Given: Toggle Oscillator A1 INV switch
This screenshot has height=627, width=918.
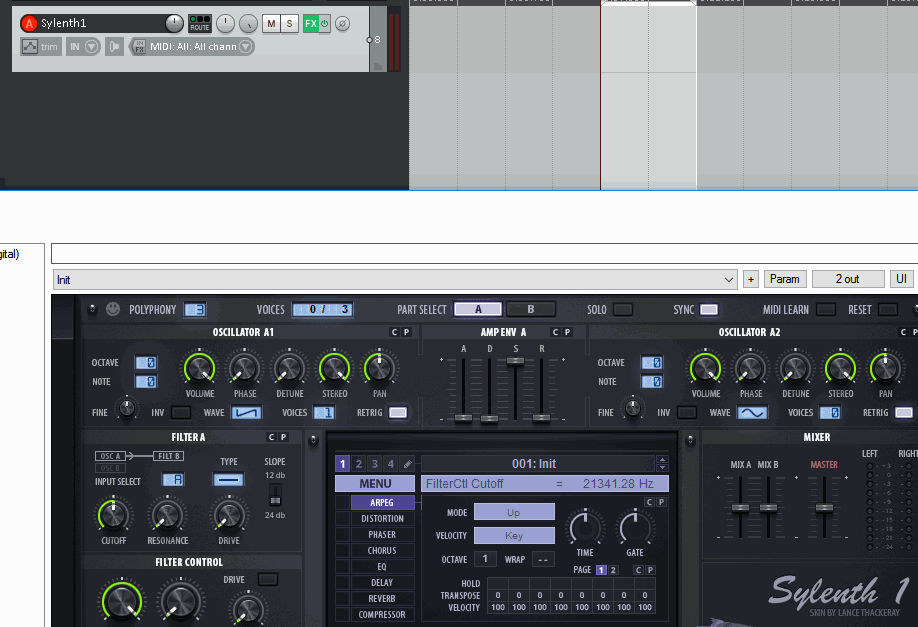Looking at the screenshot, I should 180,413.
